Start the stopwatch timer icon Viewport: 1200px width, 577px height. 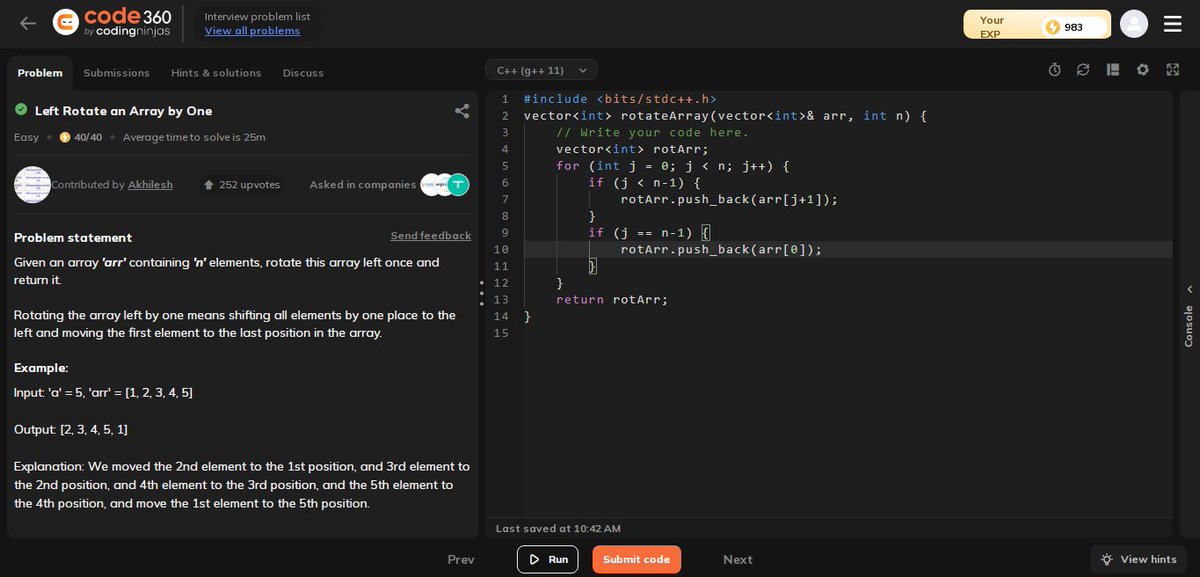click(1054, 70)
